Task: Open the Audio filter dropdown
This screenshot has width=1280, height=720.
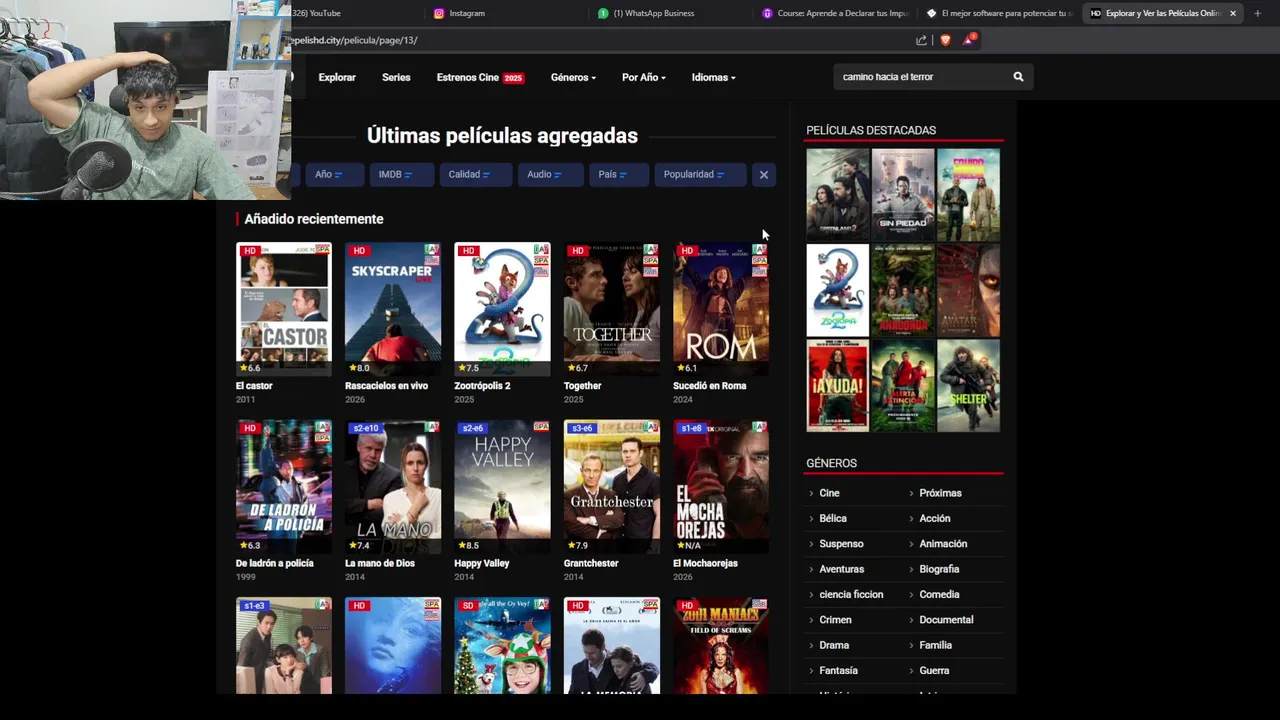Action: click(550, 175)
